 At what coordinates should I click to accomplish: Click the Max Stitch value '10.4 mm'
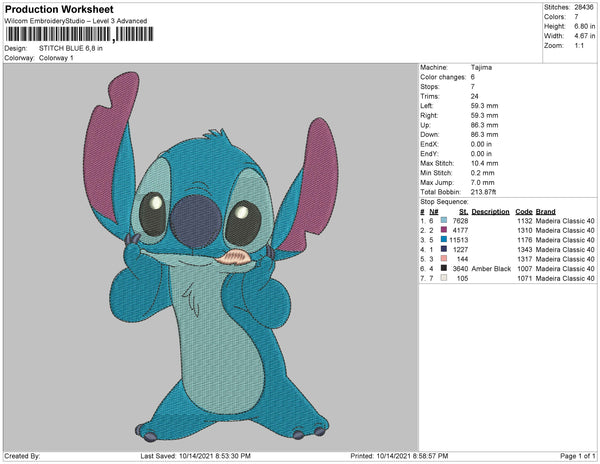pyautogui.click(x=484, y=163)
